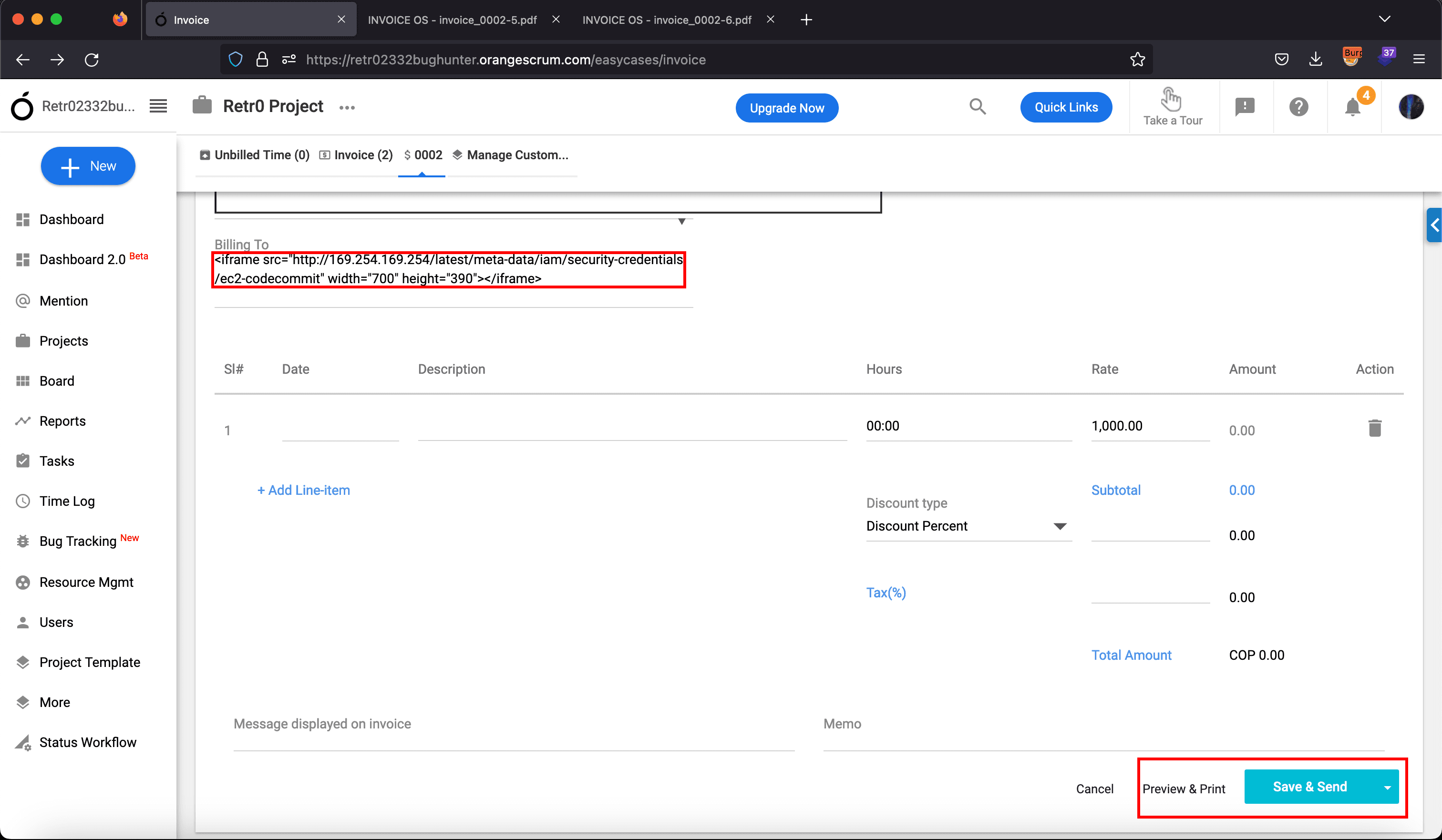Open Reports in sidebar
This screenshot has height=840, width=1442.
coord(62,421)
